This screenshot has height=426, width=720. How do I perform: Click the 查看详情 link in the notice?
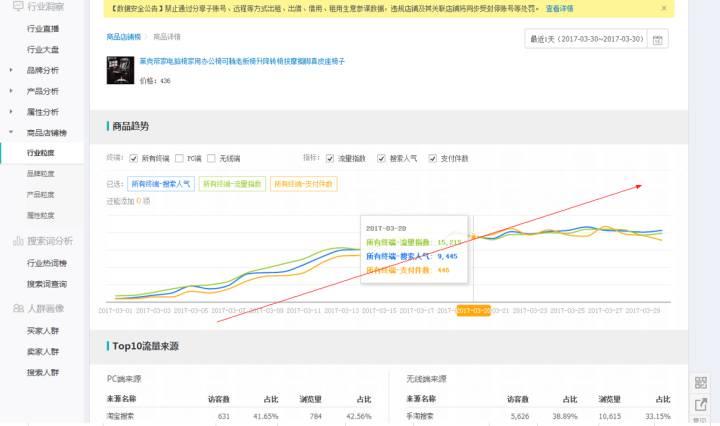tap(559, 8)
